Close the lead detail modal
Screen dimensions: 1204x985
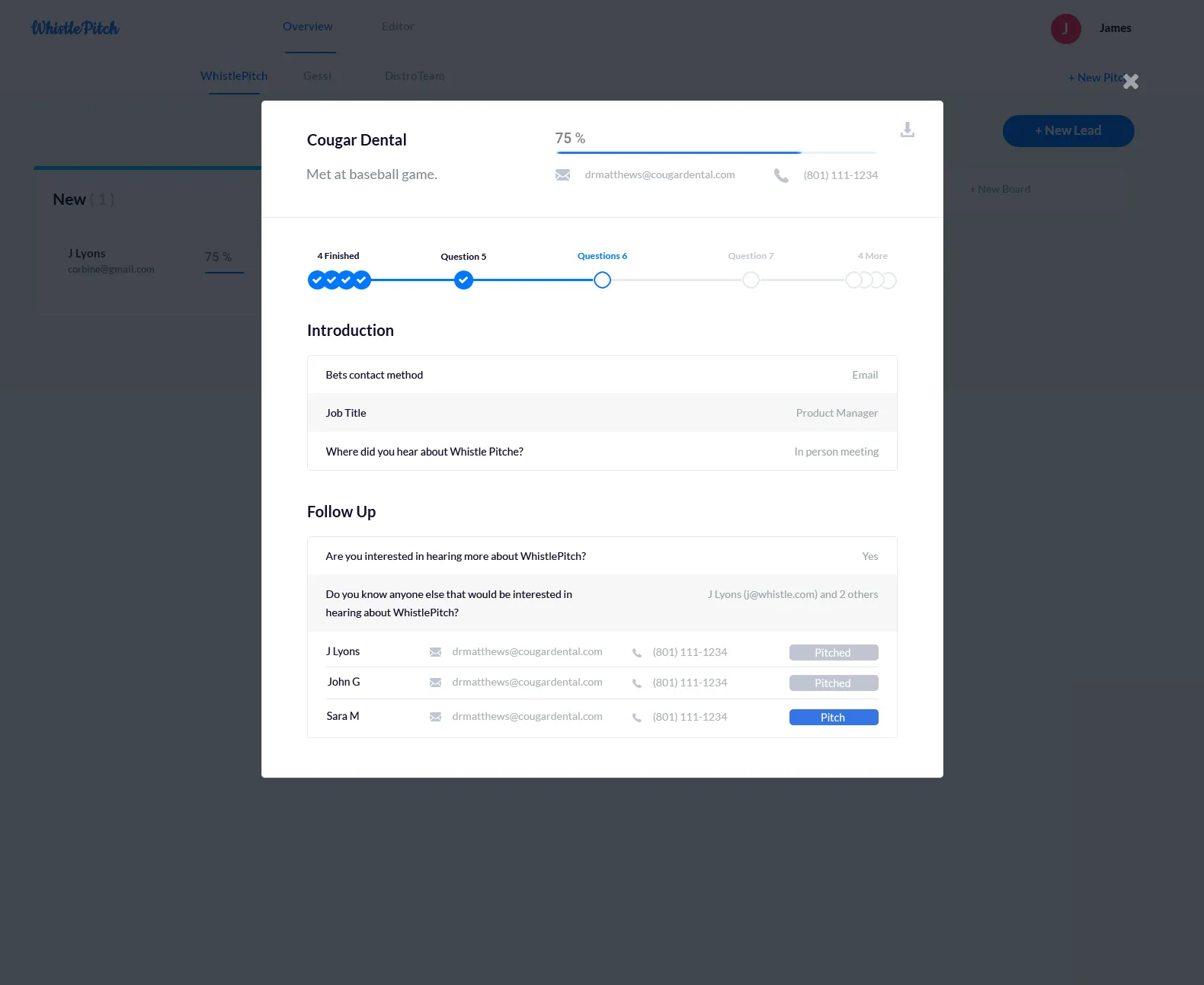click(1131, 82)
